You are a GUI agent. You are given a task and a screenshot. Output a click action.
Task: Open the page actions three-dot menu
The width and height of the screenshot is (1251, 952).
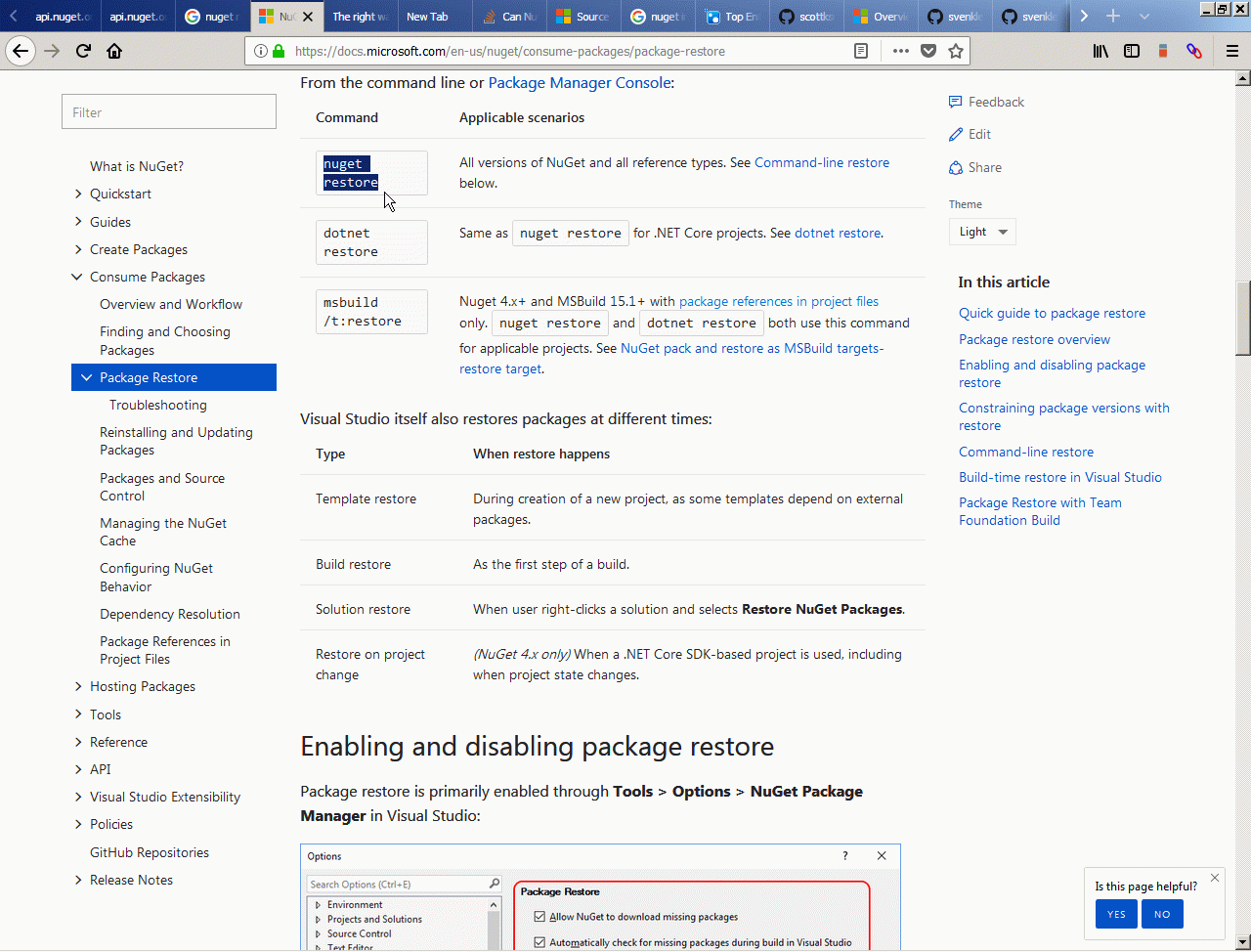click(x=901, y=51)
